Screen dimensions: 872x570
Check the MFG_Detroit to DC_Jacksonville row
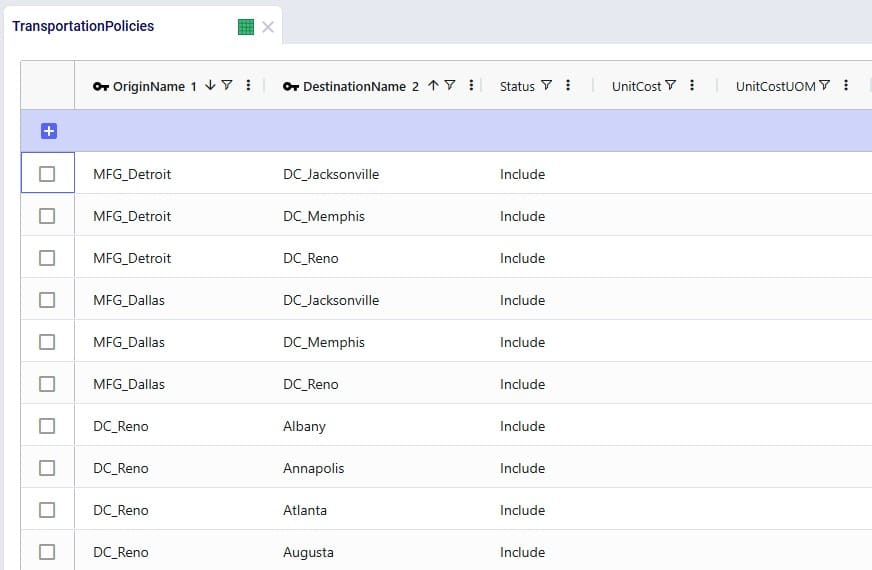pyautogui.click(x=47, y=174)
